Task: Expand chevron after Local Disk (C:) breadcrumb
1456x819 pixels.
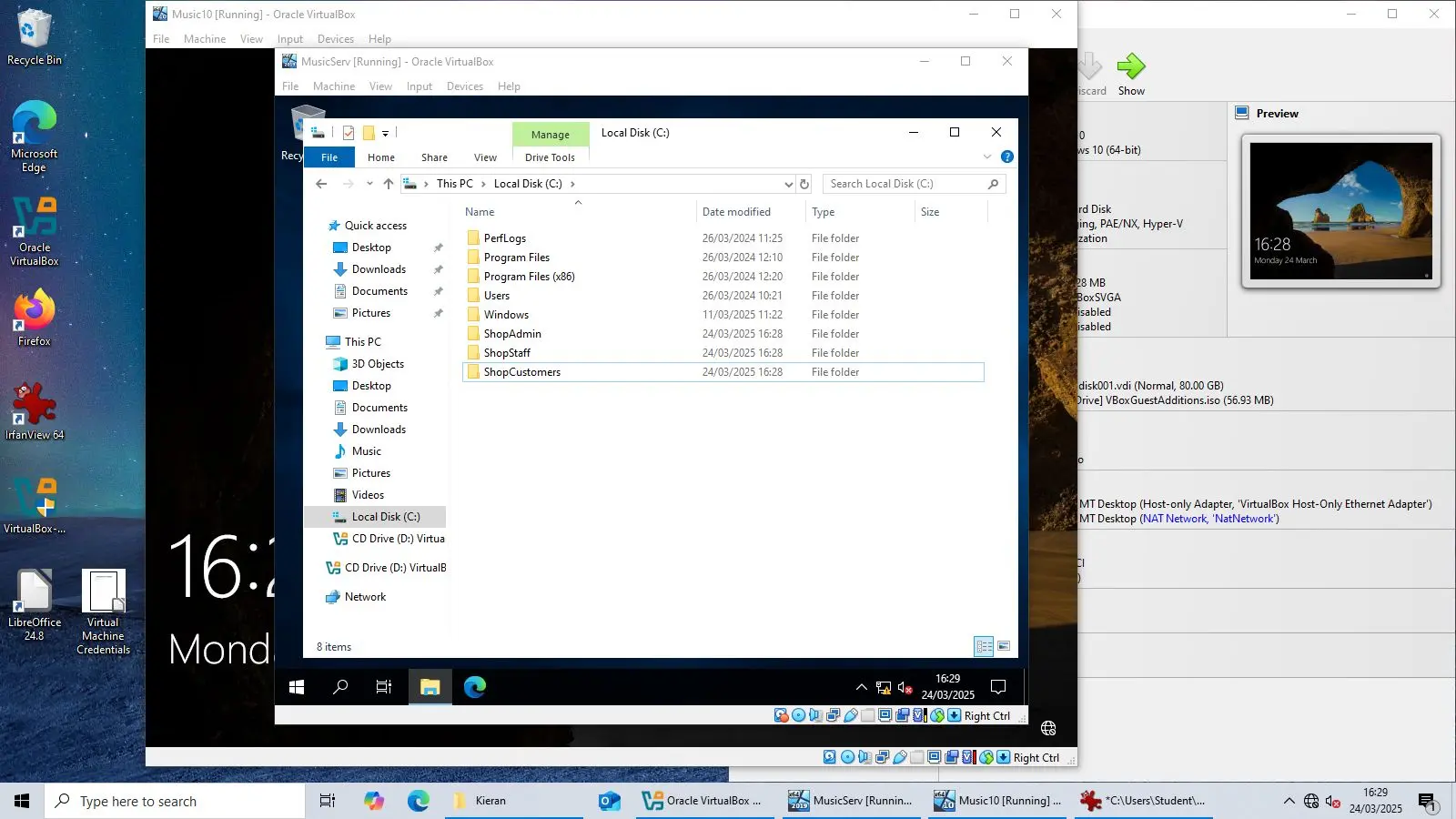Action: point(572,184)
